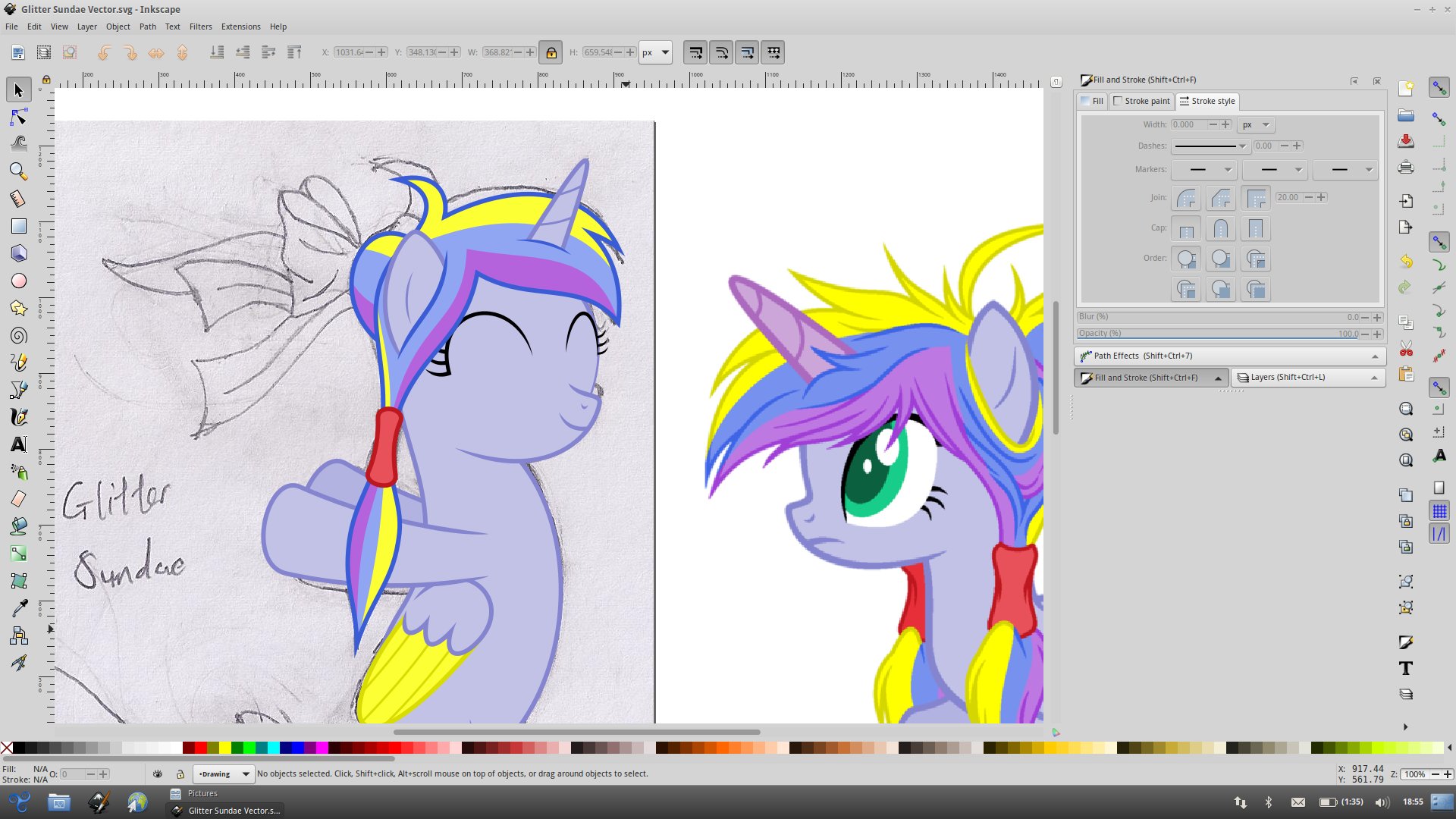Select the Color dropper tool

pyautogui.click(x=18, y=608)
